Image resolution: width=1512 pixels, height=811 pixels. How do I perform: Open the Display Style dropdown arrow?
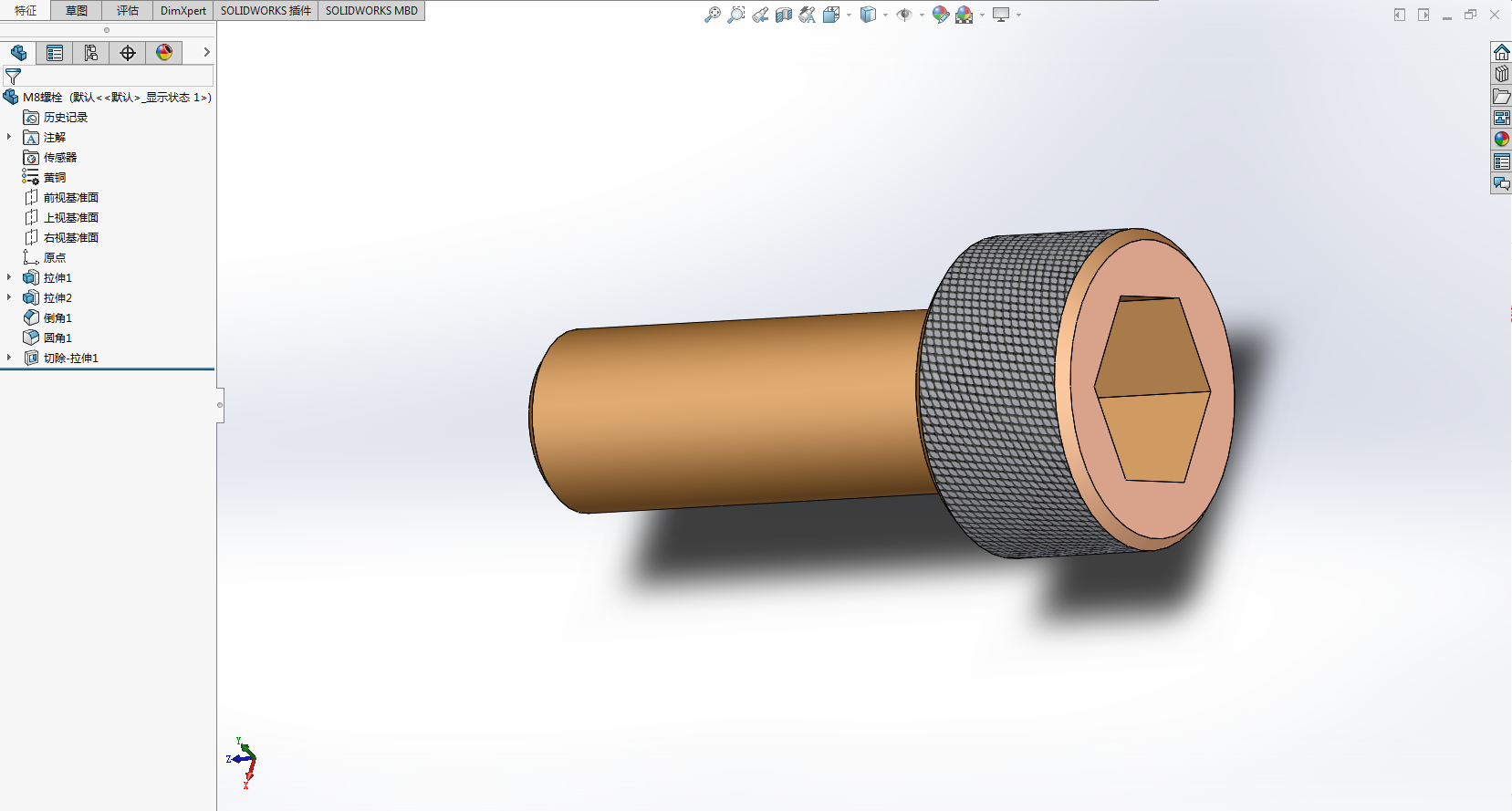[x=885, y=15]
